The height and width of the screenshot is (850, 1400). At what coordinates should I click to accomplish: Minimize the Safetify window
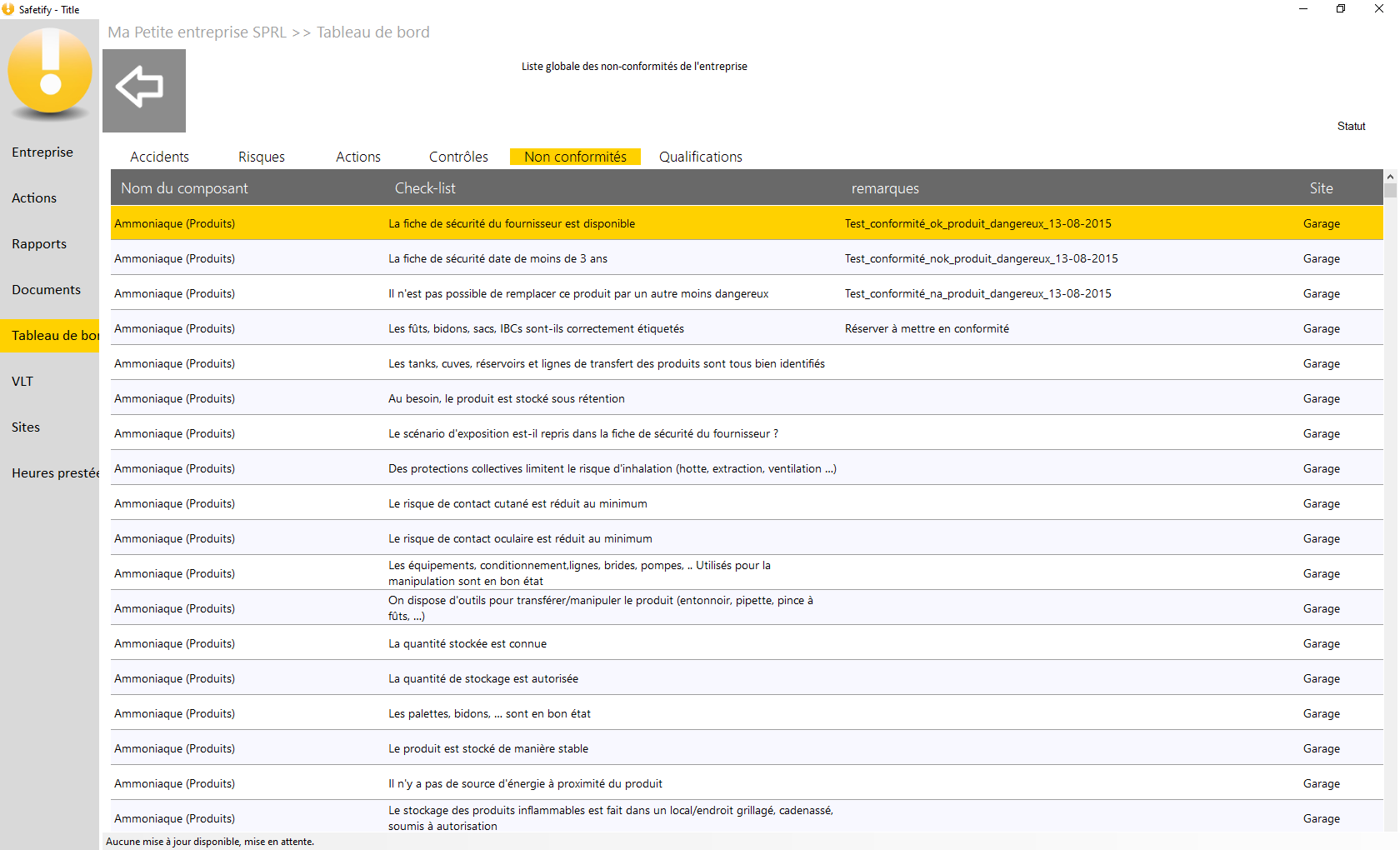click(1302, 9)
